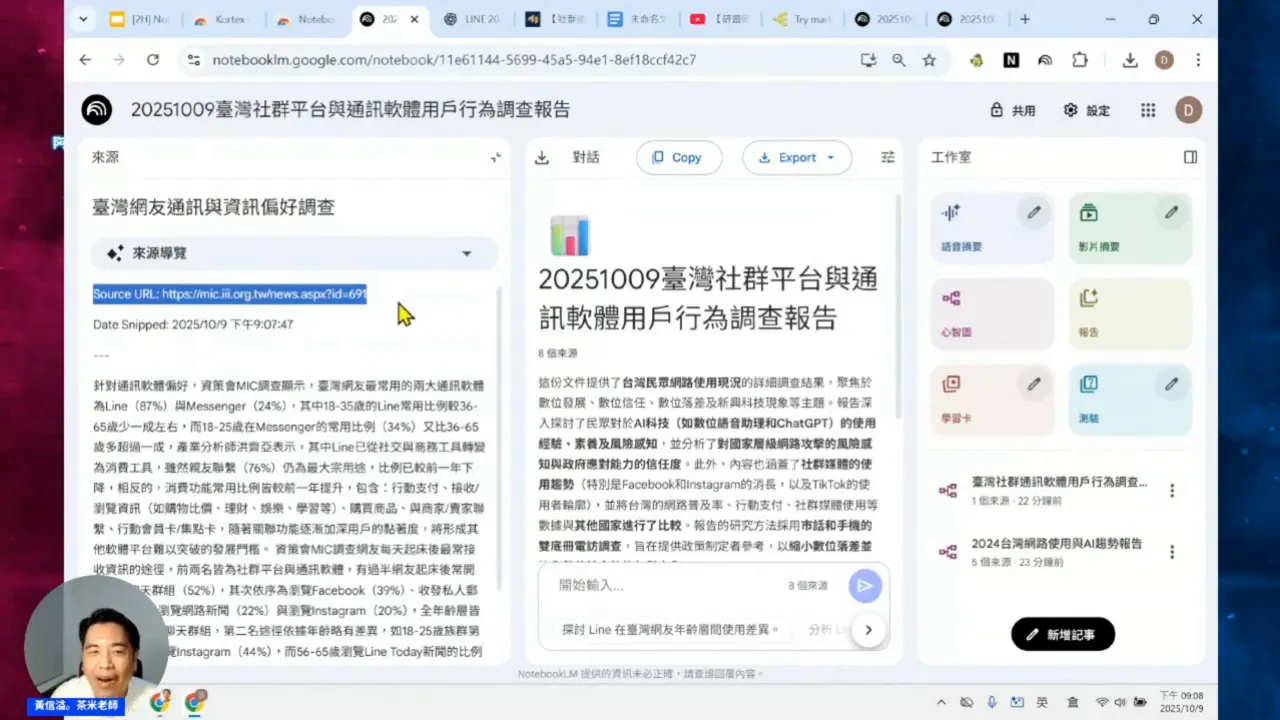Send the chat message
The width and height of the screenshot is (1280, 720).
tap(865, 586)
